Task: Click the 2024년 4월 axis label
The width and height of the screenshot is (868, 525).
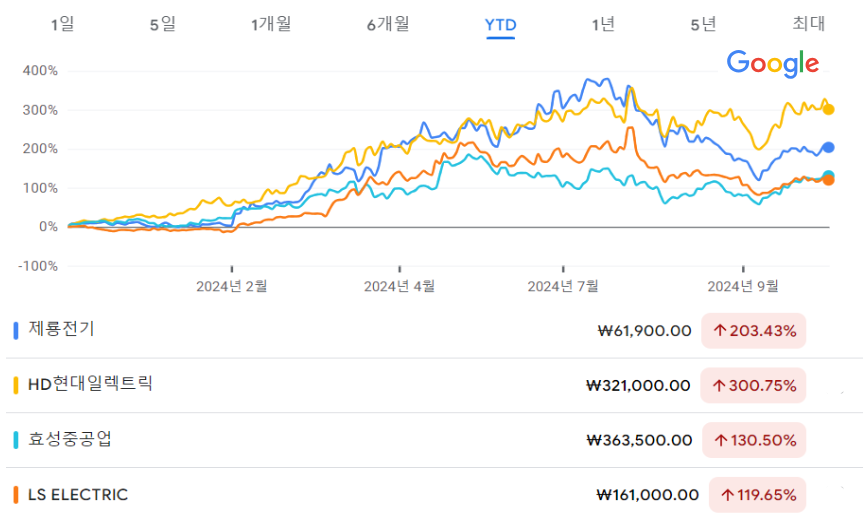Action: click(x=399, y=286)
